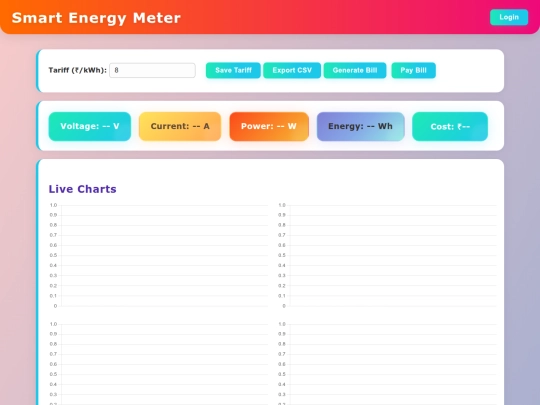Click the Live Charts heading

click(x=82, y=189)
